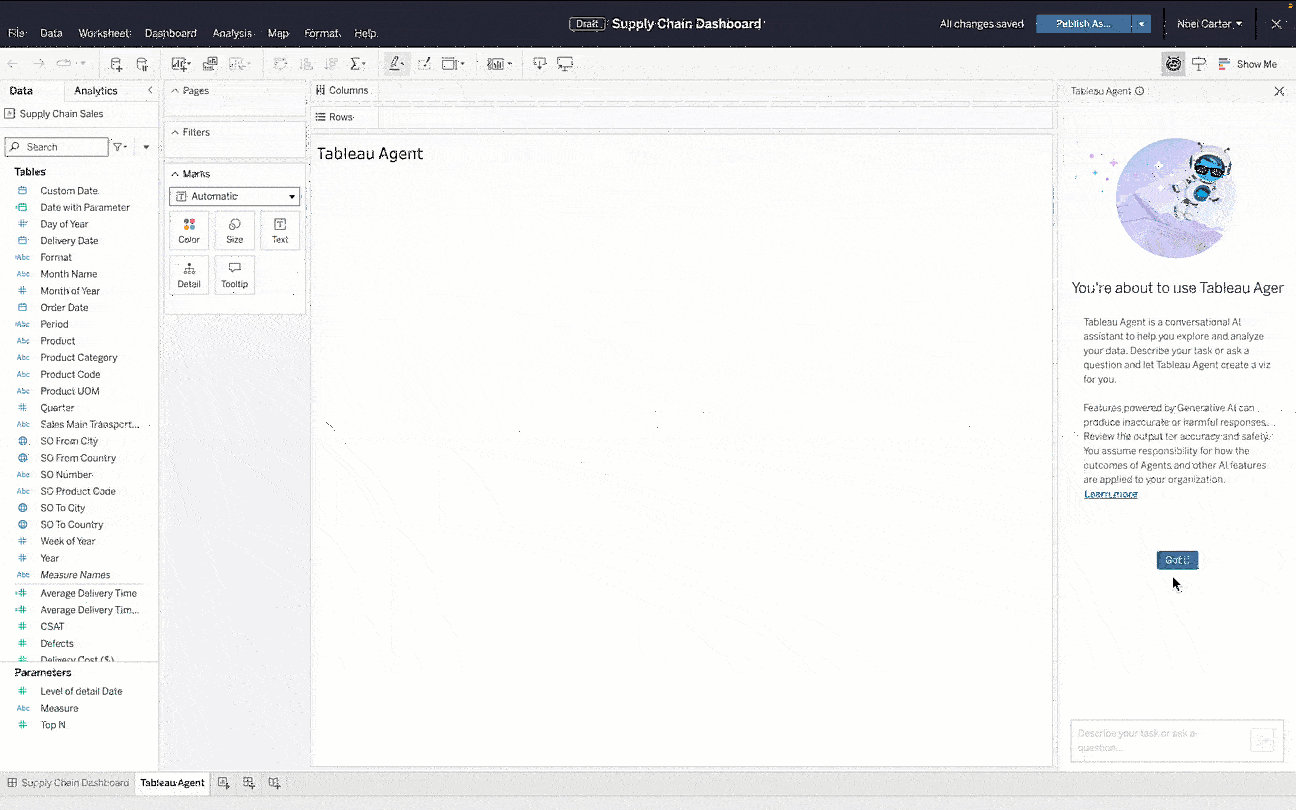
Task: Click the Detail mark card
Action: pyautogui.click(x=189, y=274)
